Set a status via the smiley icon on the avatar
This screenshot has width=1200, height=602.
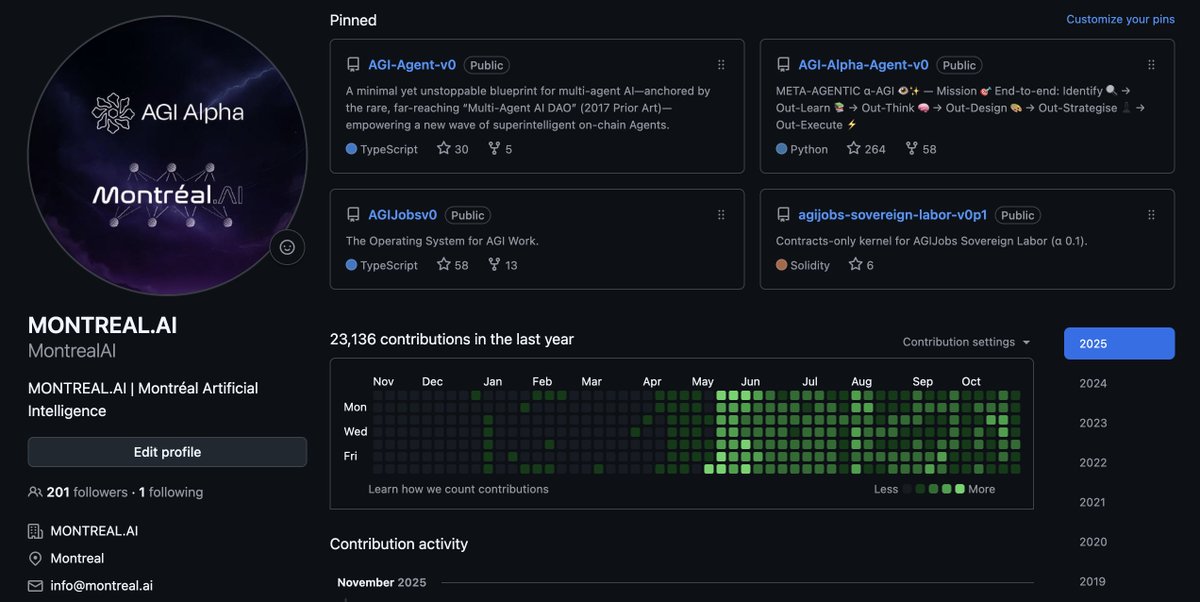click(287, 247)
